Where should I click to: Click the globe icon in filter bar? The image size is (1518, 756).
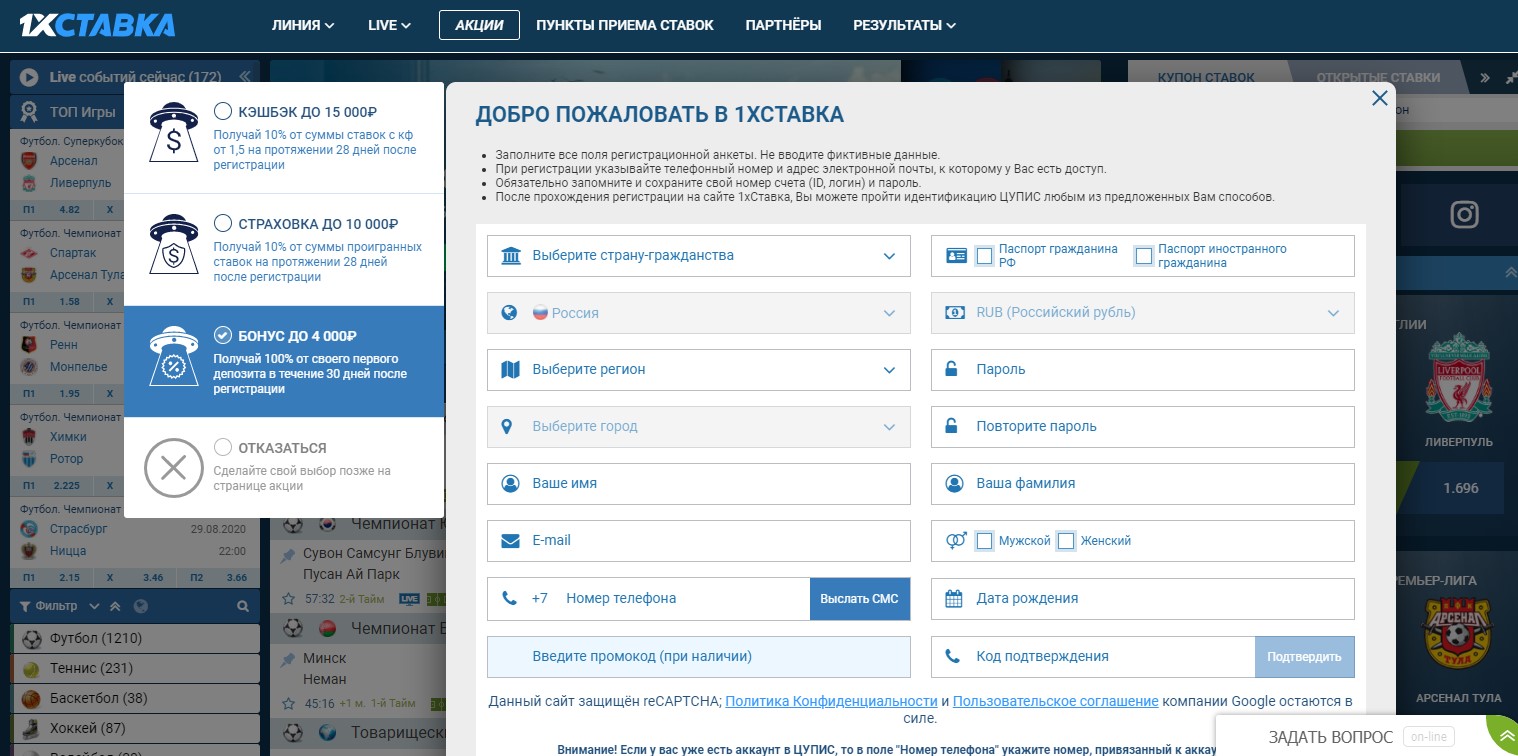coord(141,606)
